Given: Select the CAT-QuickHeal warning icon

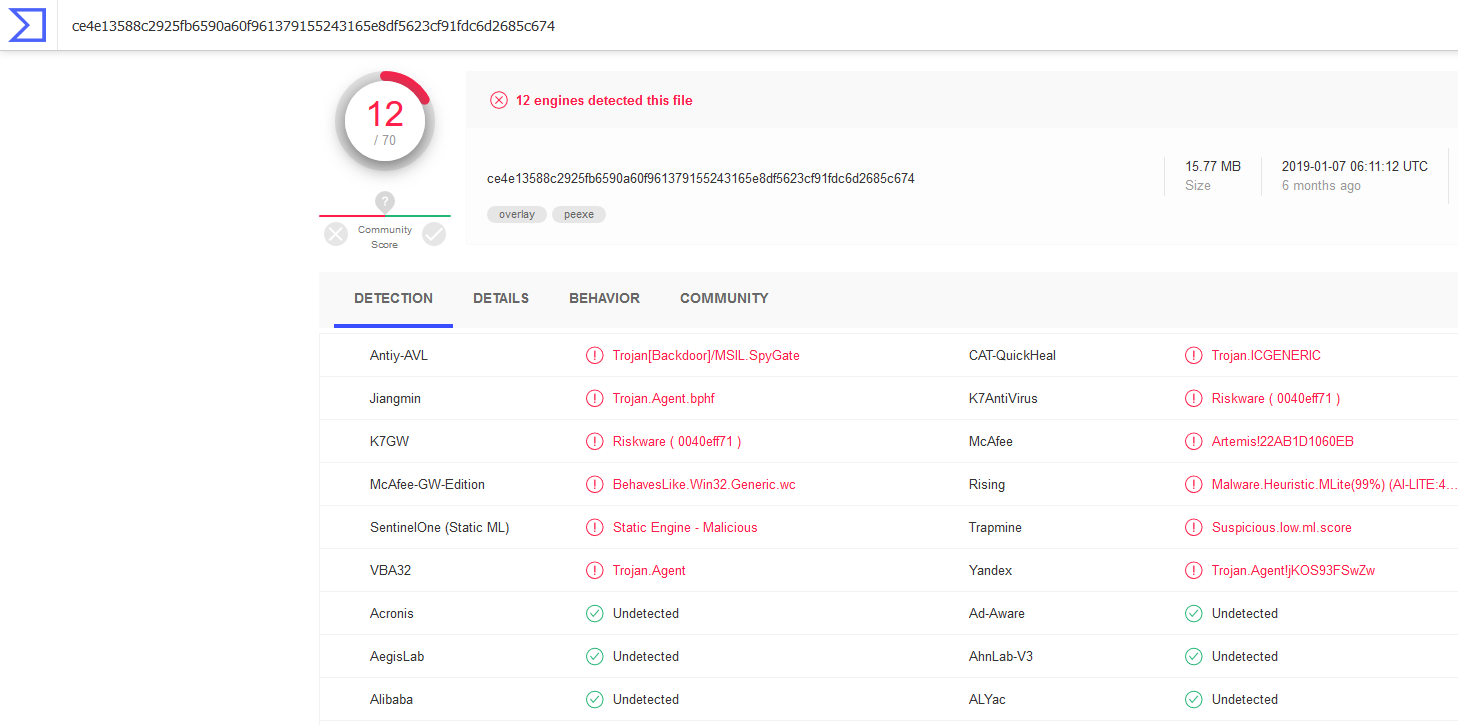Looking at the screenshot, I should coord(1193,355).
